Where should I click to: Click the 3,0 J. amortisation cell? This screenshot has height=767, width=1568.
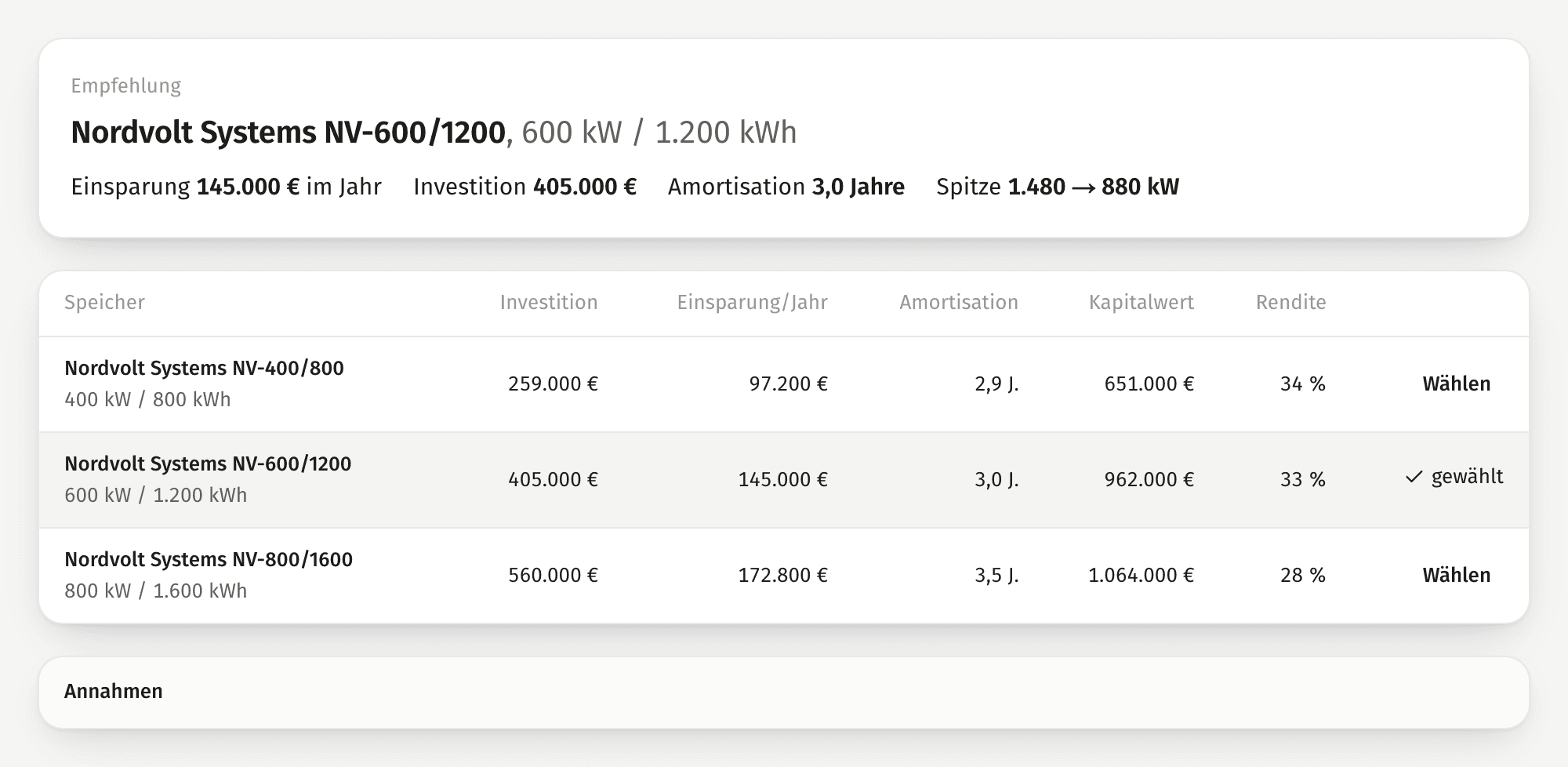pos(996,479)
